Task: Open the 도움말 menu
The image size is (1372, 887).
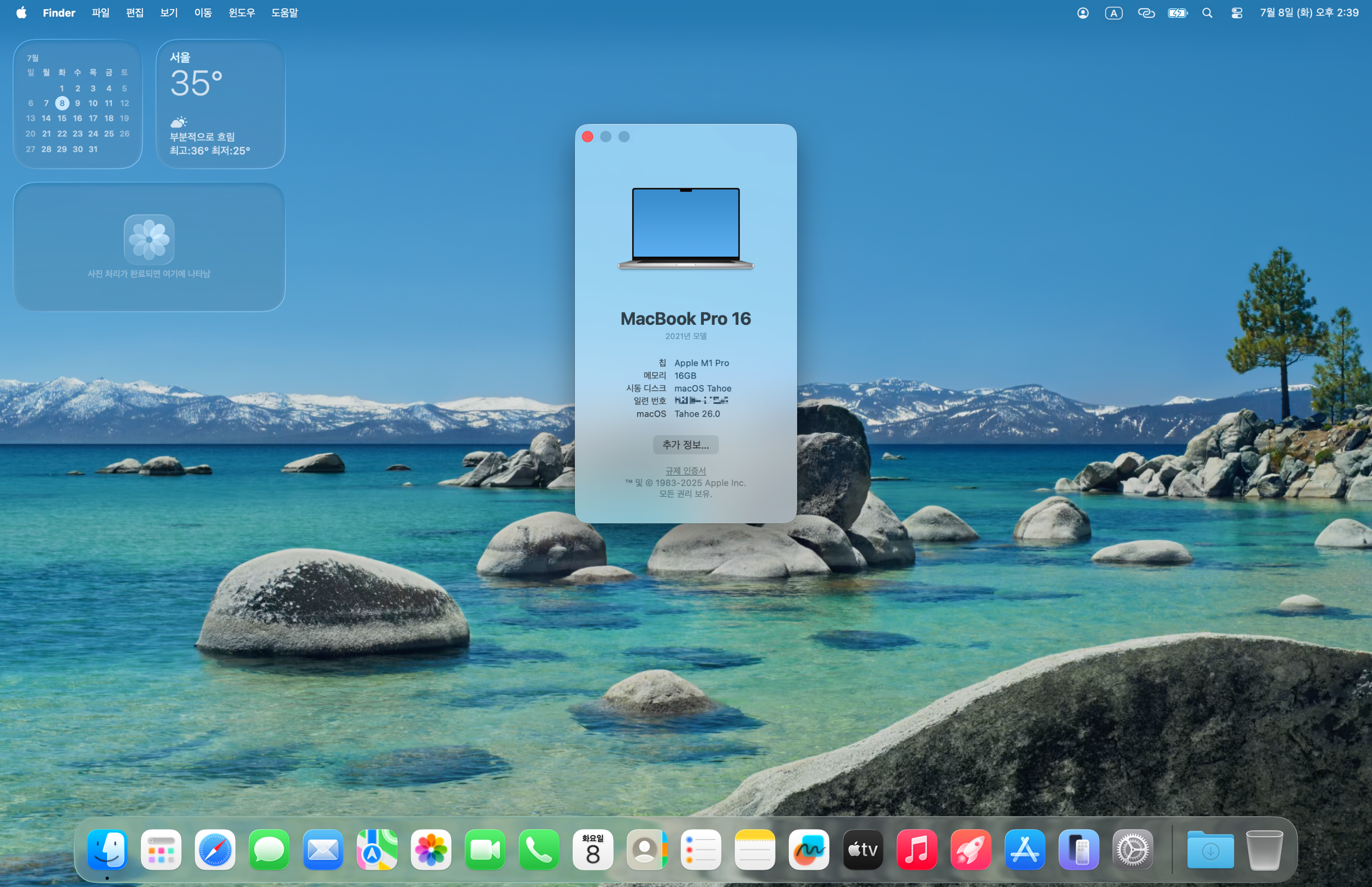Action: 284,13
